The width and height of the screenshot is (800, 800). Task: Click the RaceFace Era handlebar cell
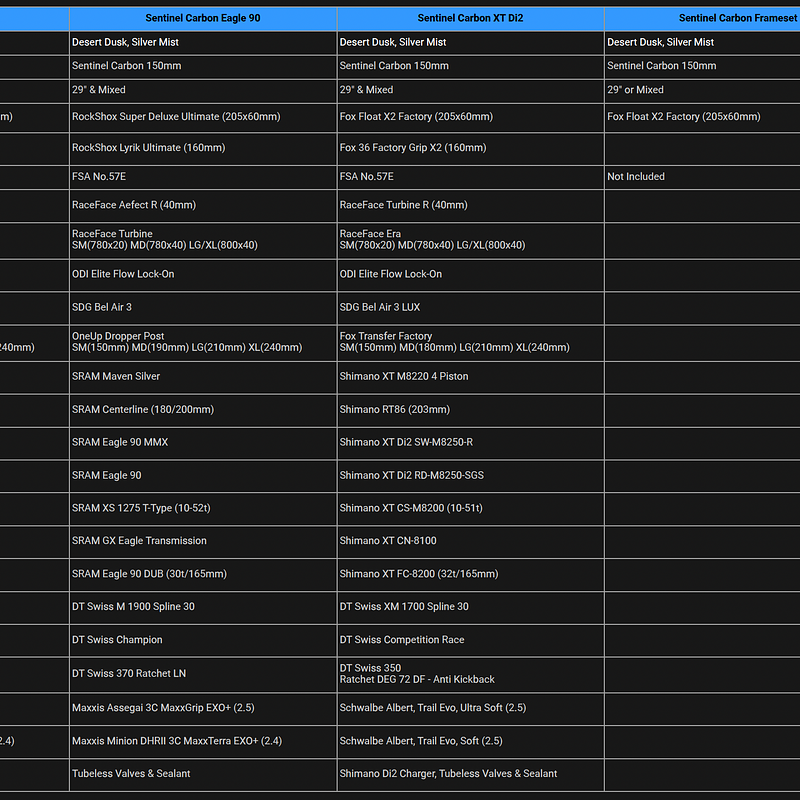(x=470, y=240)
